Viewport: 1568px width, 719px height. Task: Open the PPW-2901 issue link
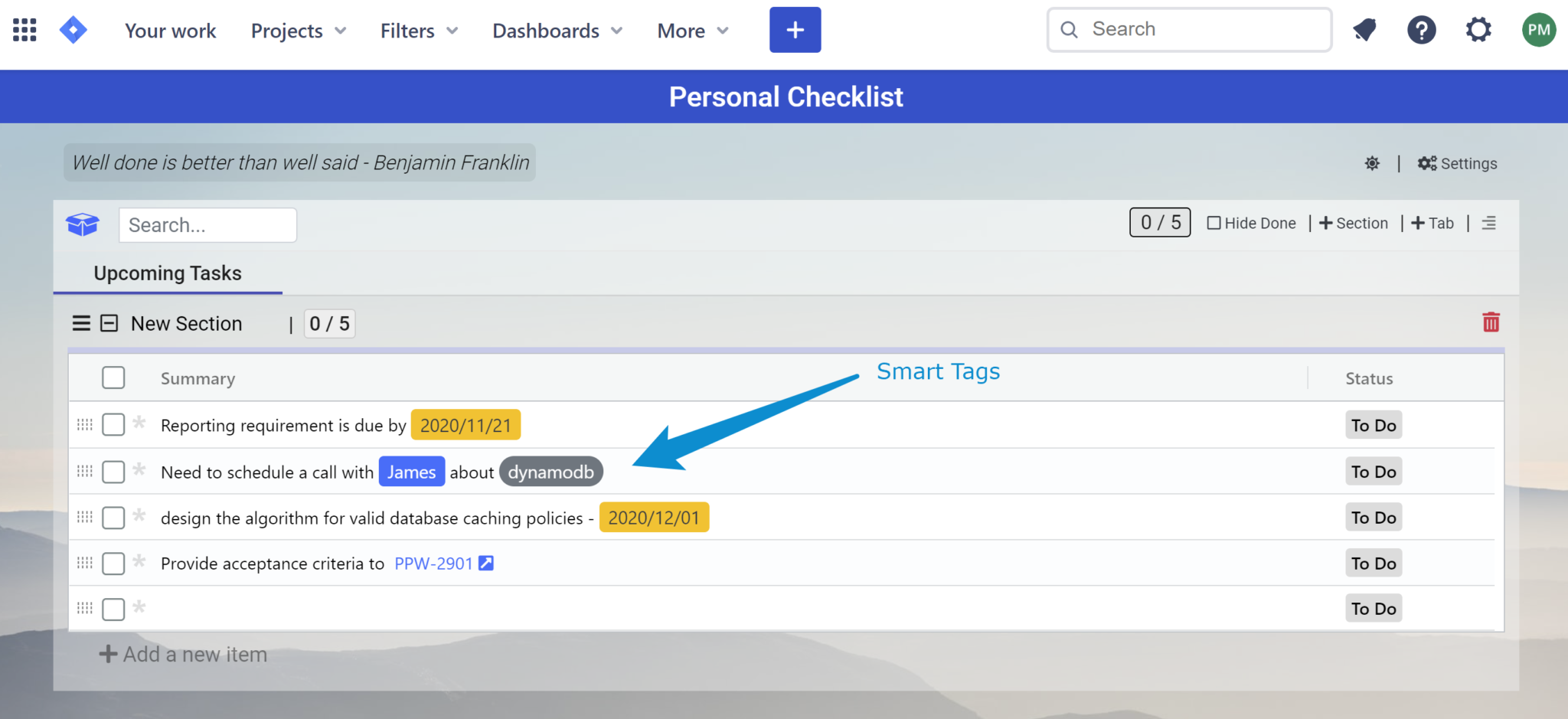pos(433,564)
